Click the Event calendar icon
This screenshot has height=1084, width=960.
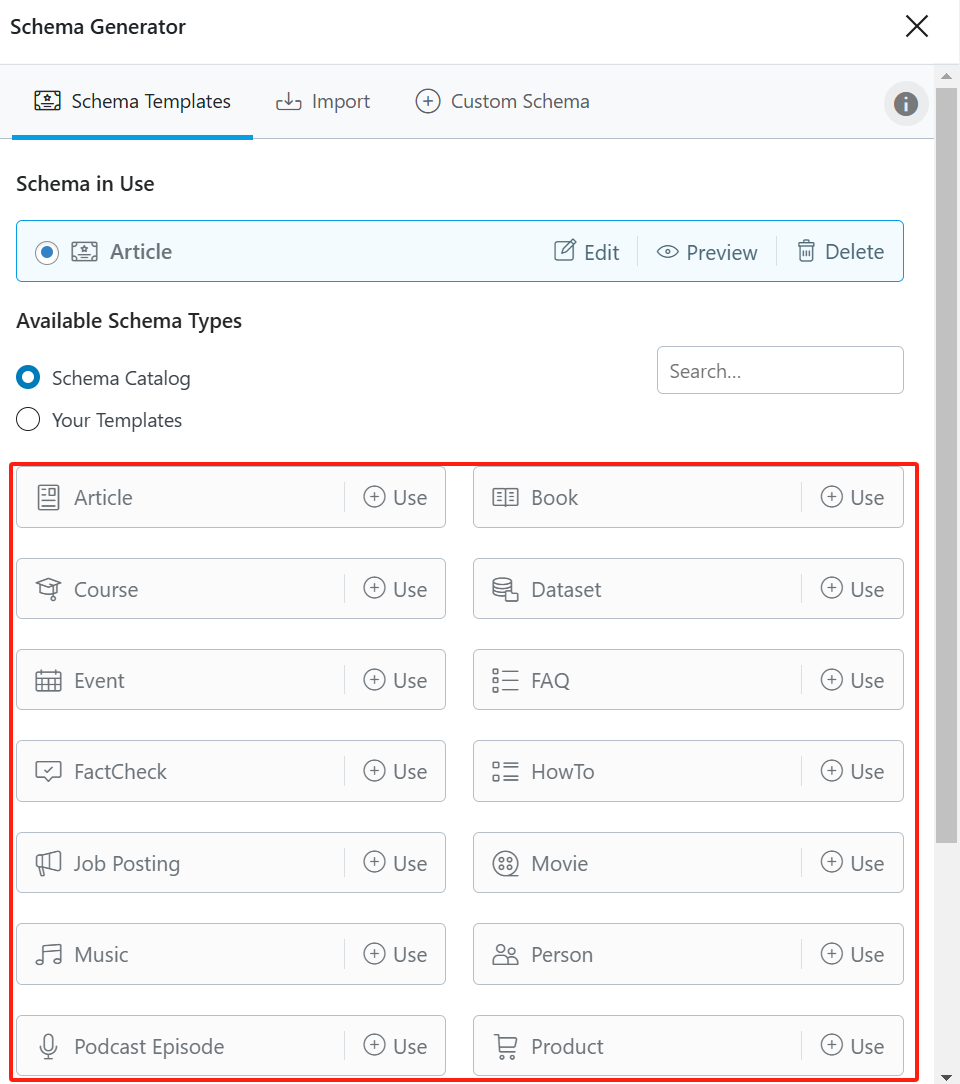(47, 680)
